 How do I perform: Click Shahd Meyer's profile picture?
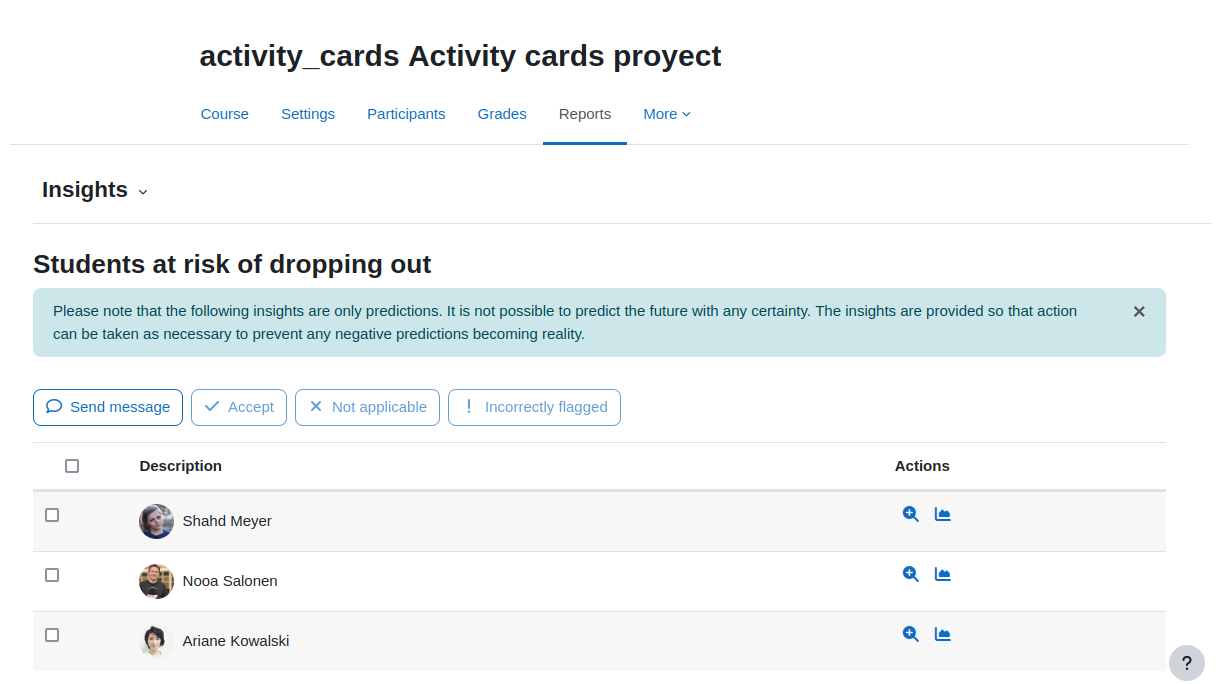156,521
